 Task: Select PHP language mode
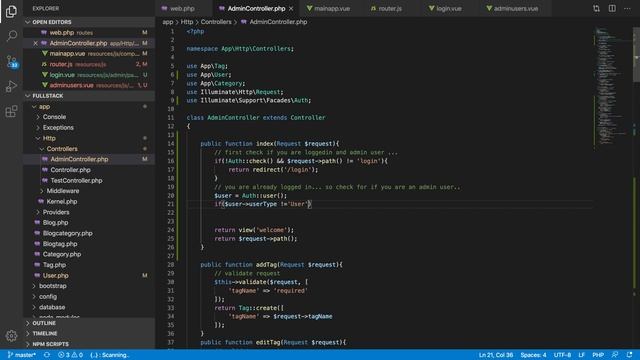point(598,355)
